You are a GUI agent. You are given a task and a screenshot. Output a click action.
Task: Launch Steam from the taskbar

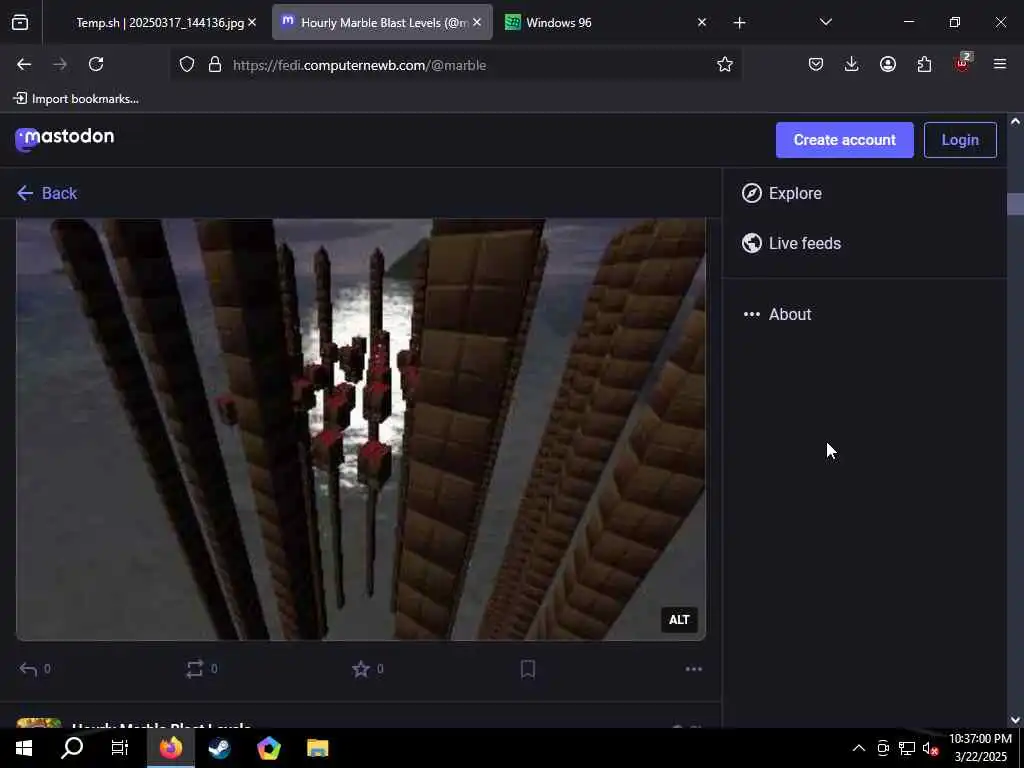219,748
